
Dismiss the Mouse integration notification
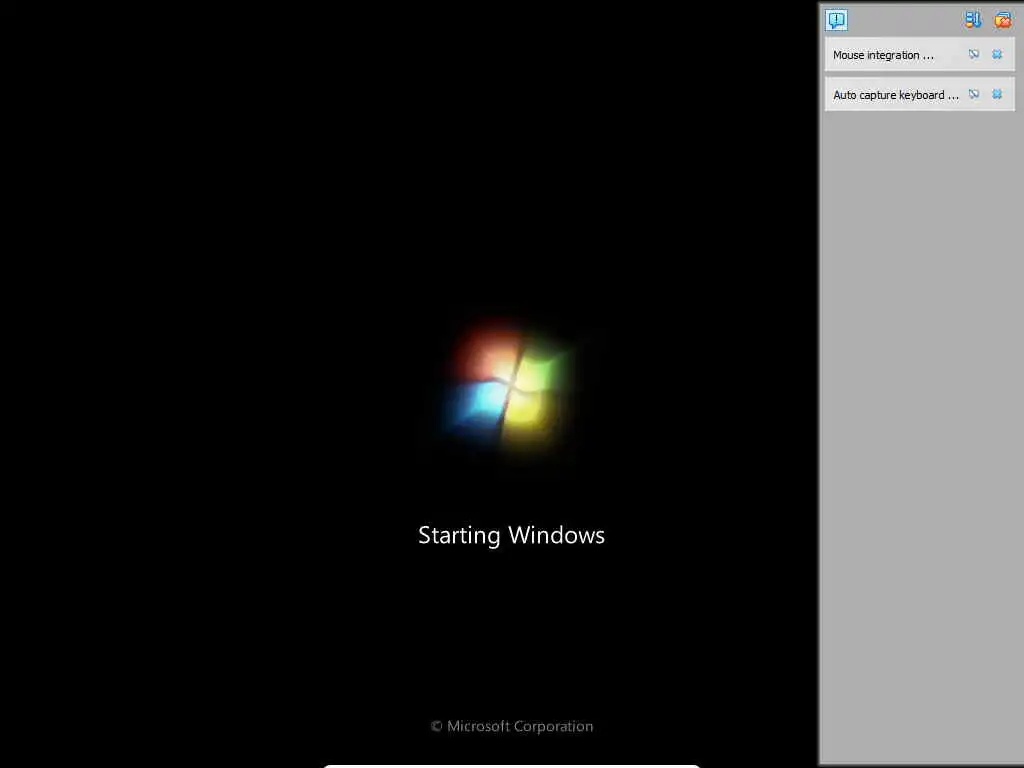pyautogui.click(x=997, y=54)
